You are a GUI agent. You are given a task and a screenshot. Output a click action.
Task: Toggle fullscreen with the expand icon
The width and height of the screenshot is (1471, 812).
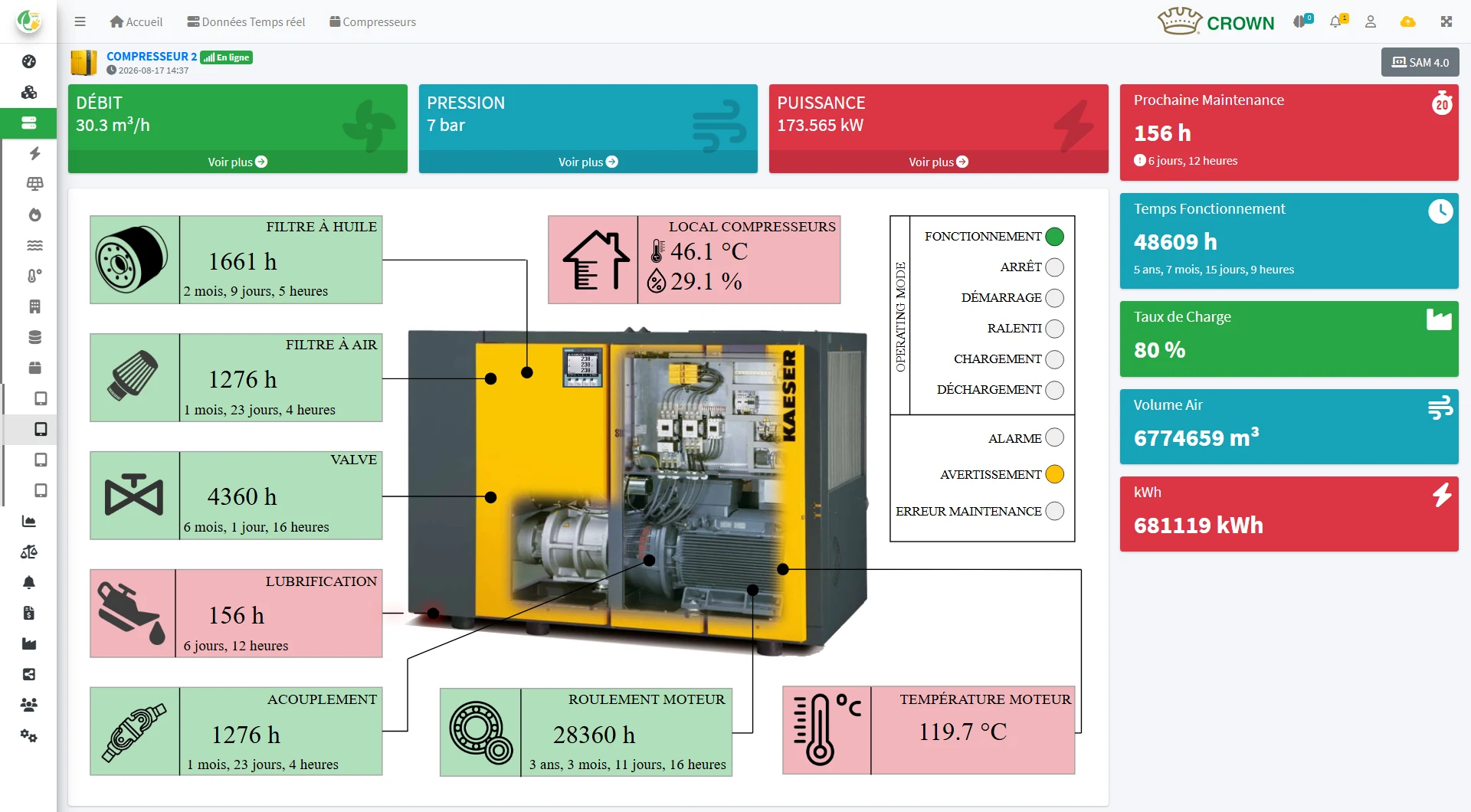[x=1446, y=21]
